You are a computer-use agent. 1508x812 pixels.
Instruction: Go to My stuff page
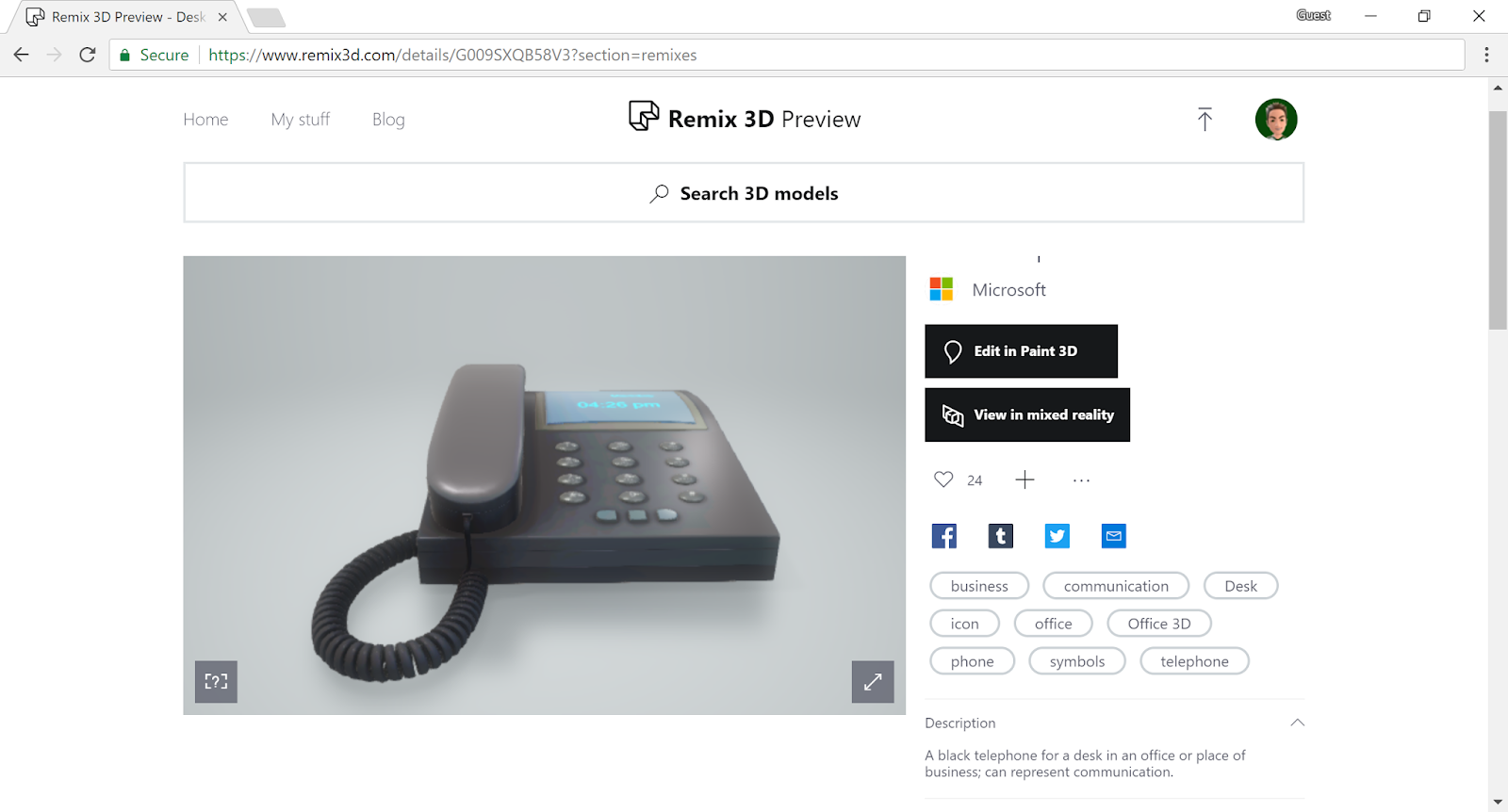pos(301,120)
